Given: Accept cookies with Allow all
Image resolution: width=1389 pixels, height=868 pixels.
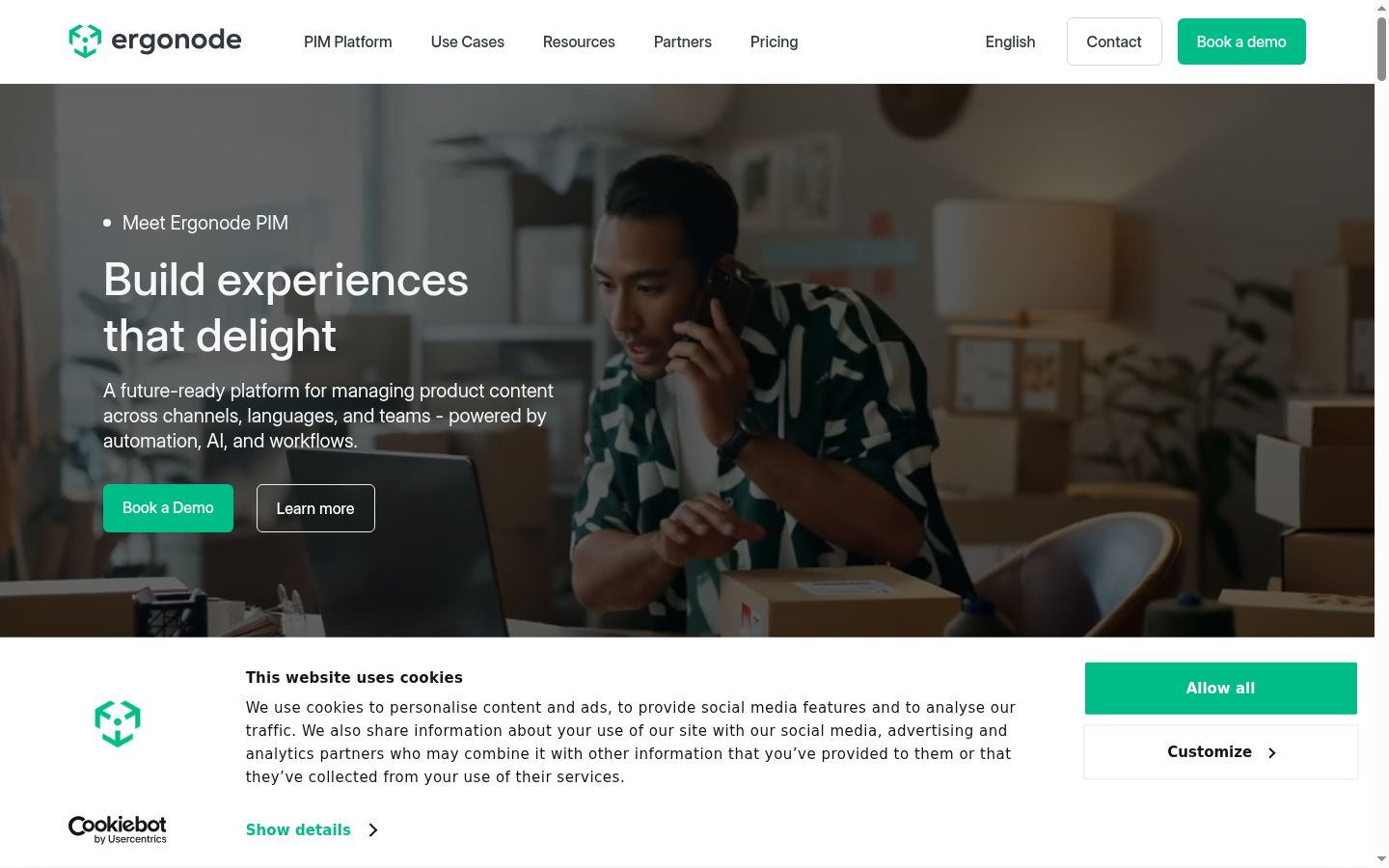Looking at the screenshot, I should [x=1221, y=689].
